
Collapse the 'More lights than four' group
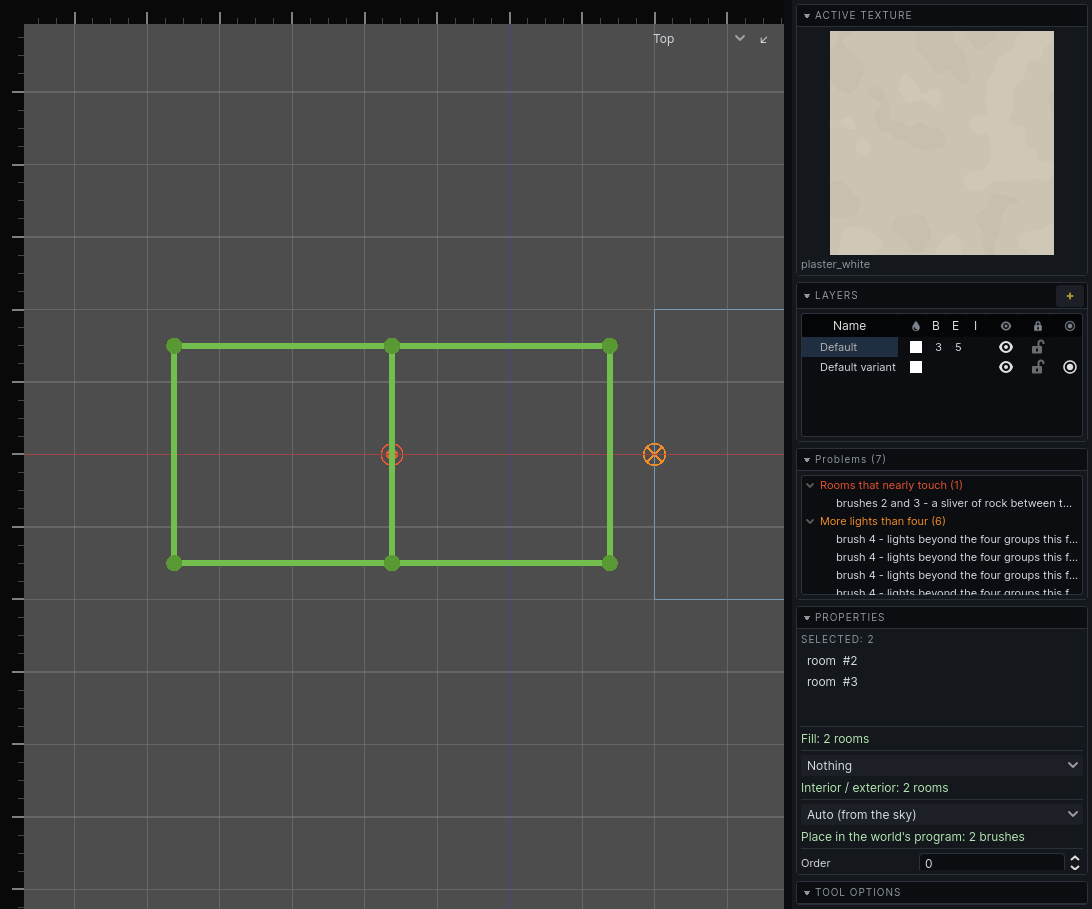810,522
